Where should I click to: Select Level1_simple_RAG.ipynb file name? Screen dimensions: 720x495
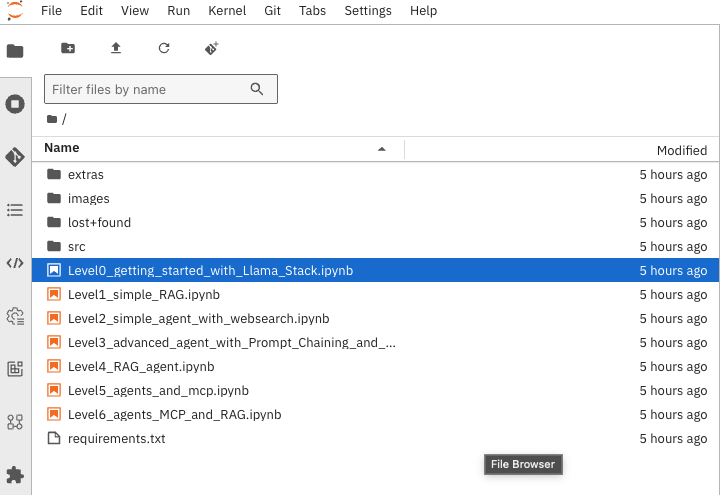144,294
